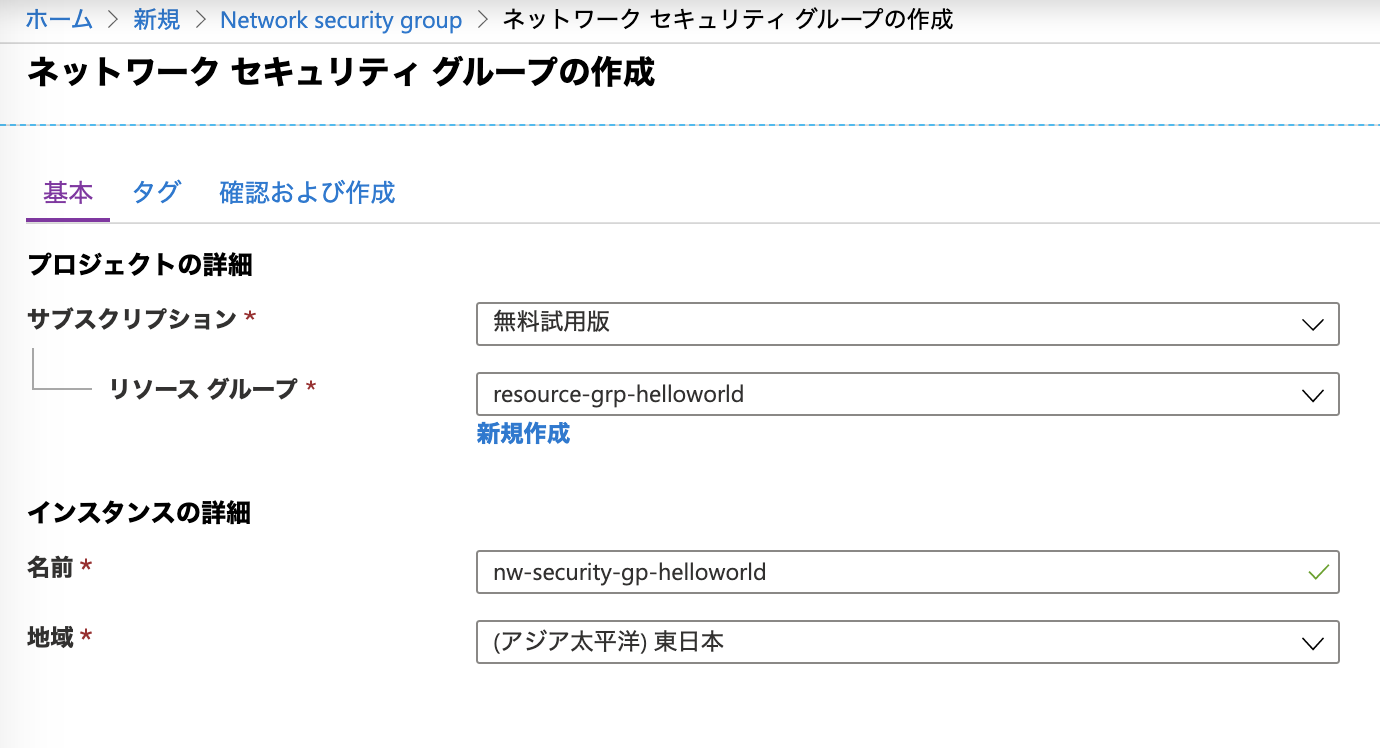Viewport: 1380px width, 748px height.
Task: Click the green validation checkmark in name field
Action: pyautogui.click(x=1318, y=572)
